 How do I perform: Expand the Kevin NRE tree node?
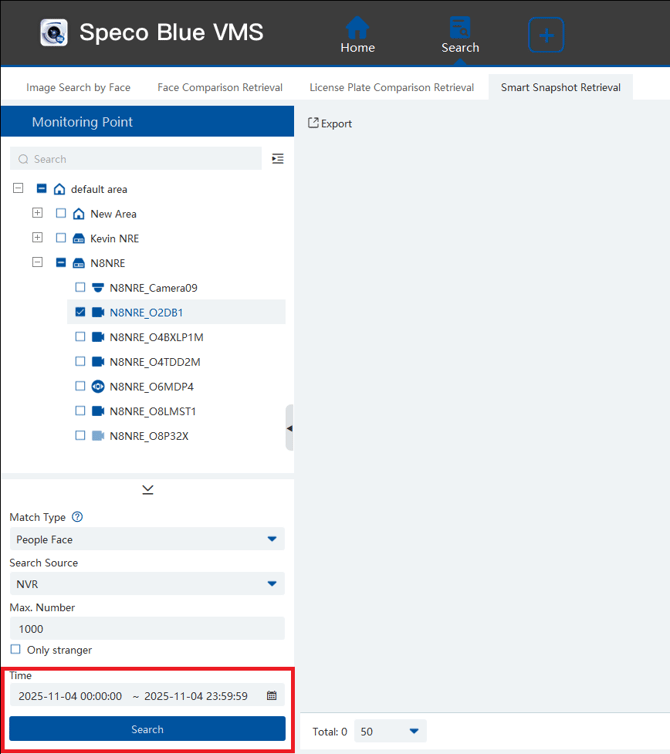[x=37, y=238]
